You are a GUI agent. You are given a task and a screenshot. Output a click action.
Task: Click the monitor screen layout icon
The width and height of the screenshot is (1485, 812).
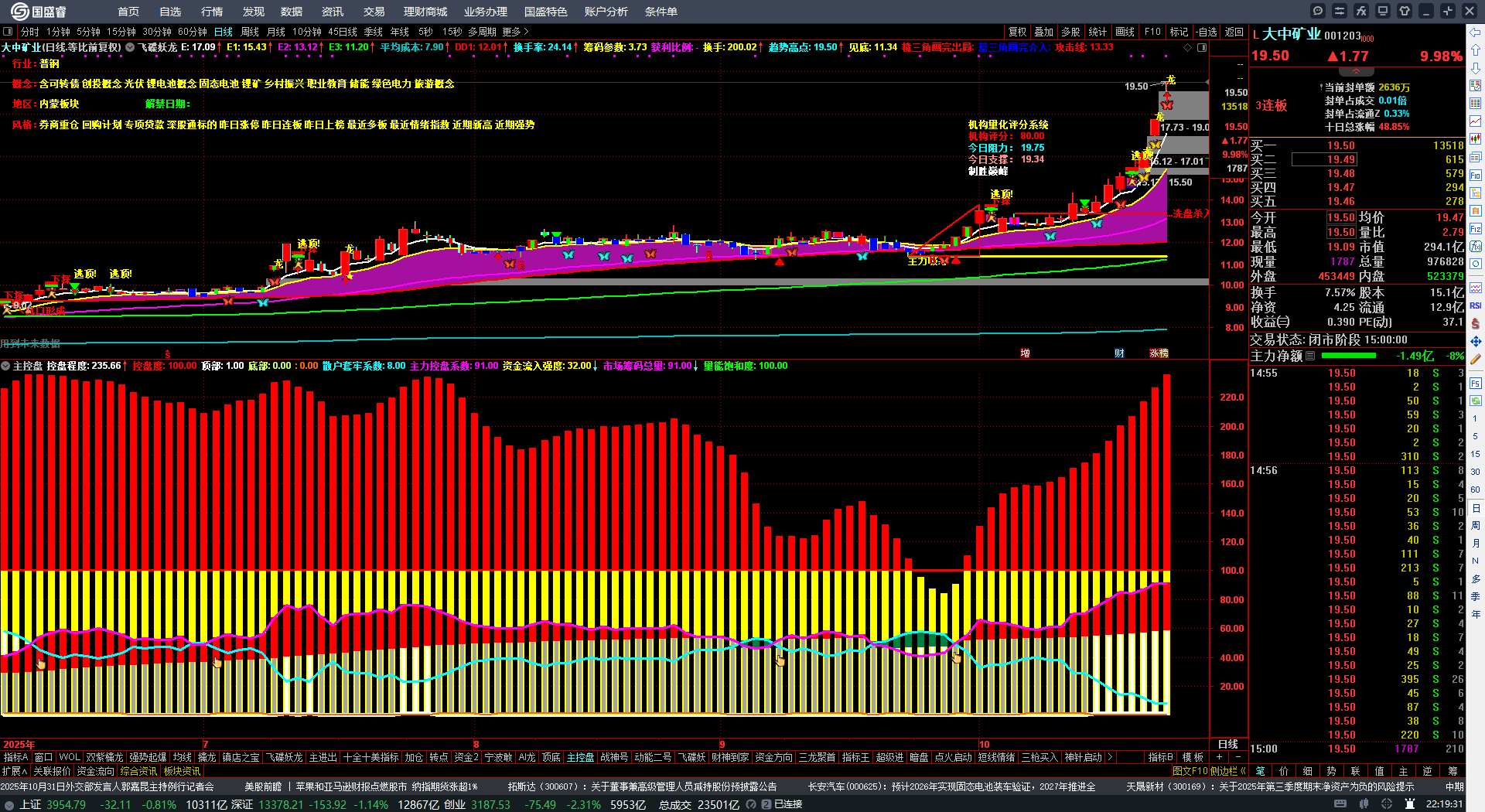tap(1383, 11)
